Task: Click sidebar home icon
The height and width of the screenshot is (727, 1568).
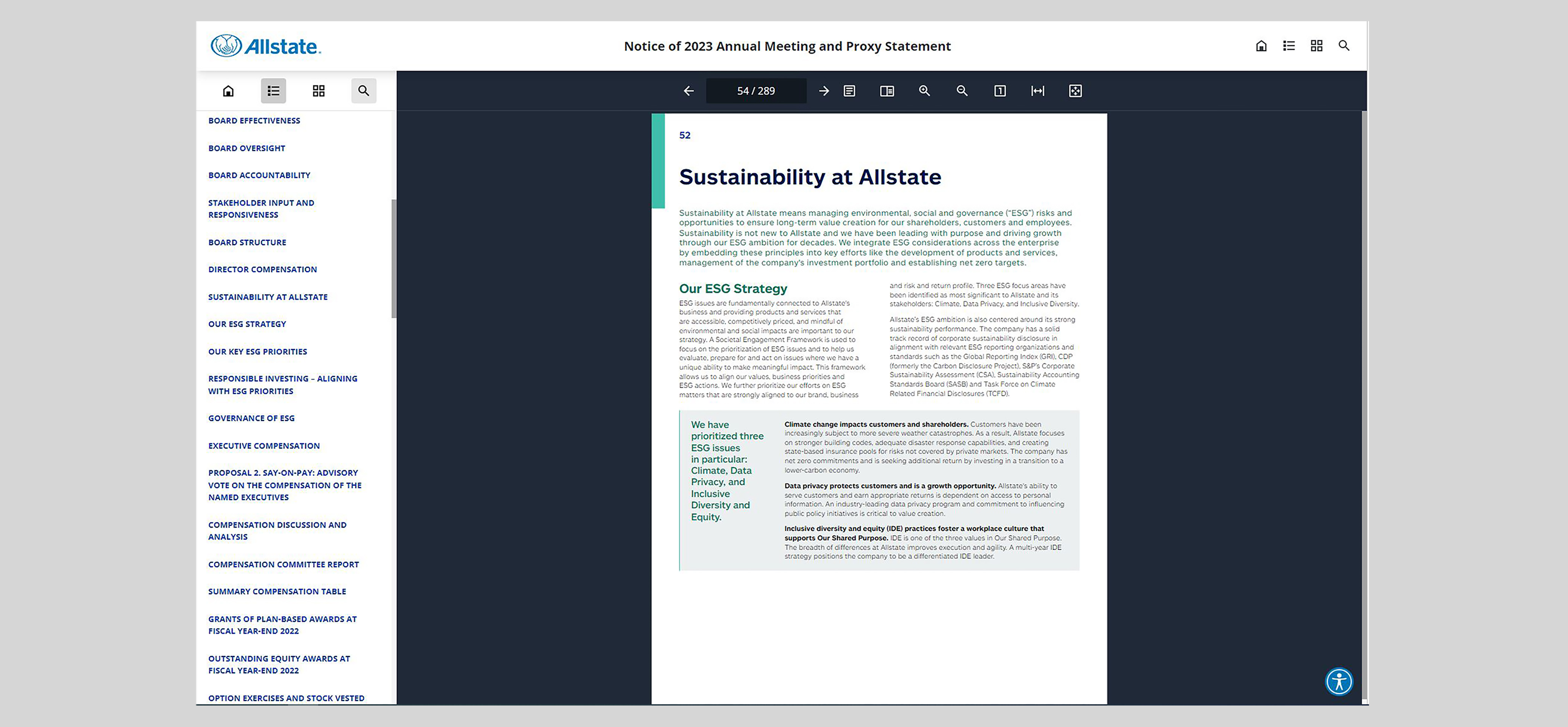Action: click(x=228, y=91)
